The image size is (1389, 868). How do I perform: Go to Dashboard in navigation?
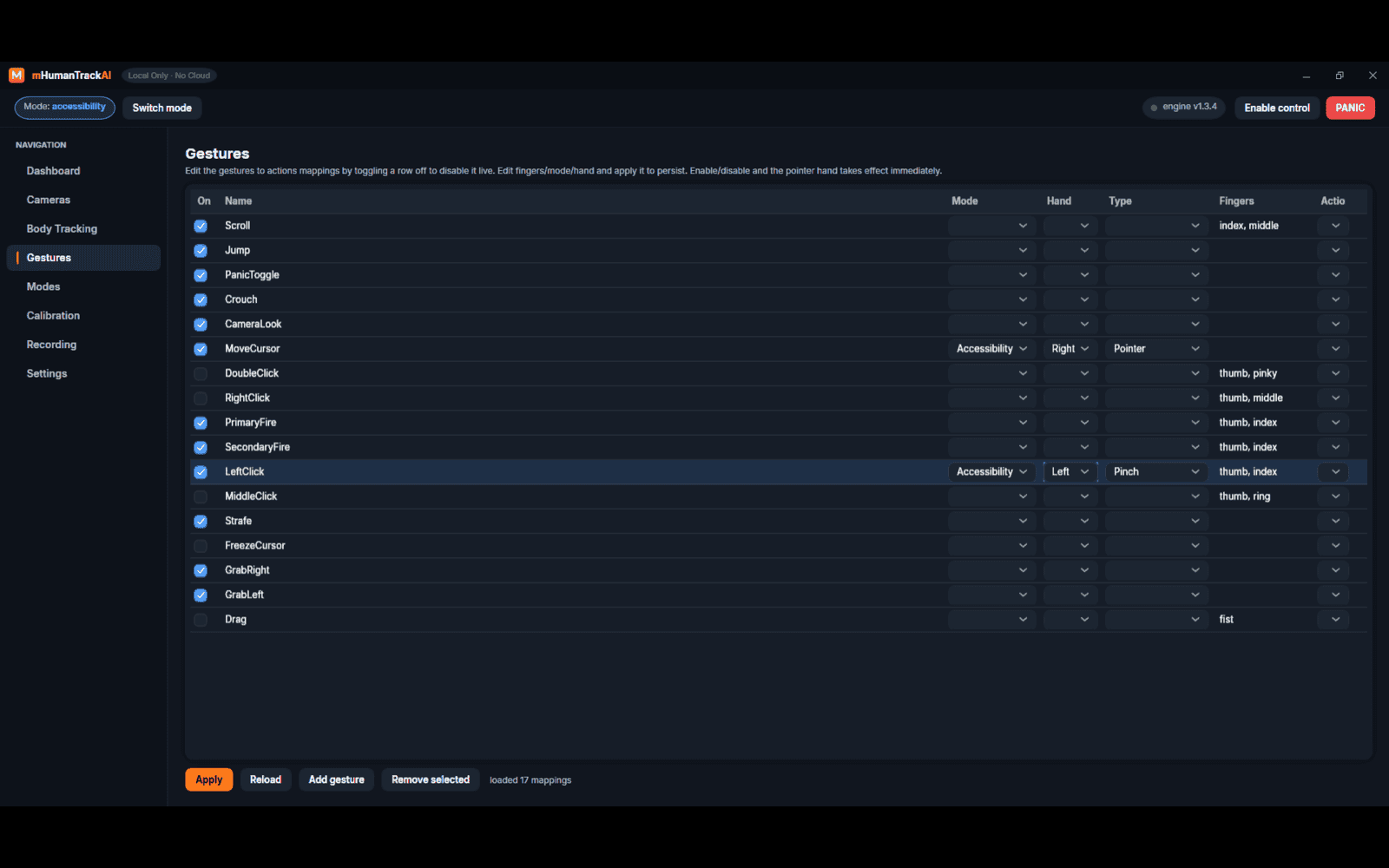[x=83, y=171]
